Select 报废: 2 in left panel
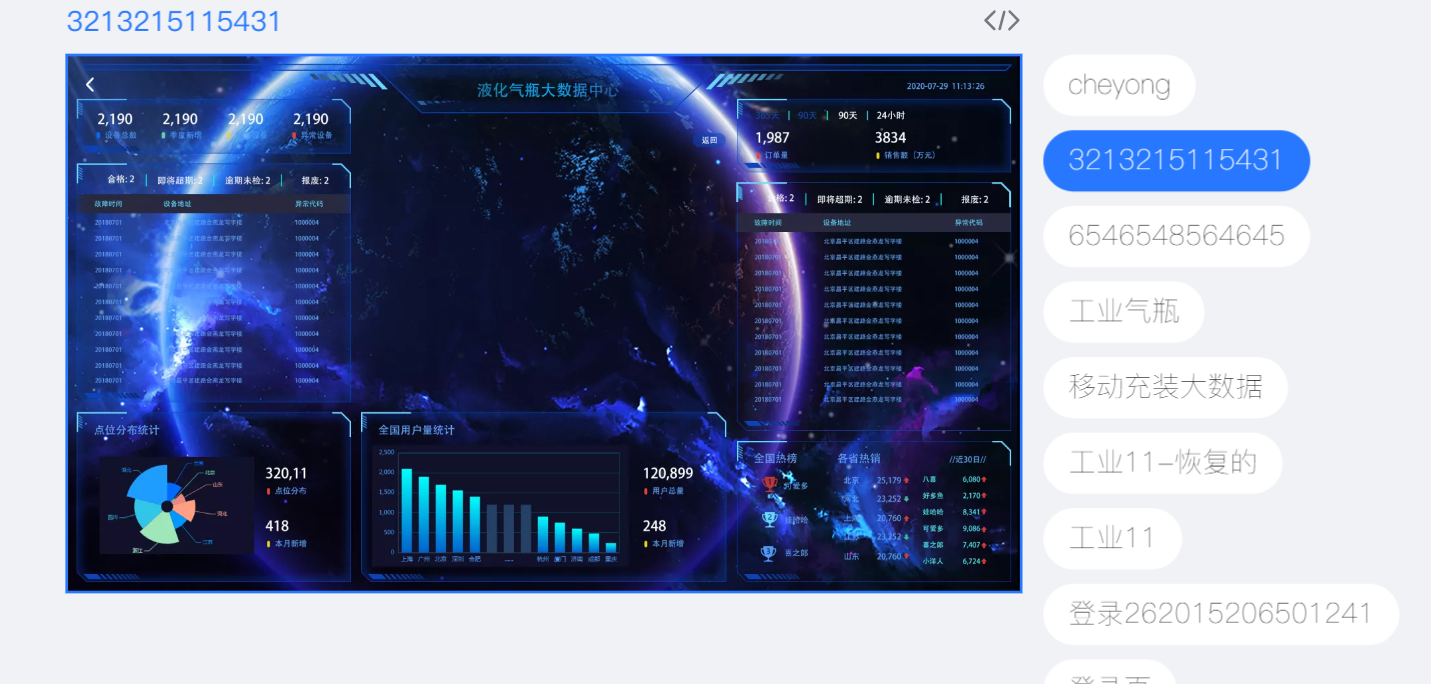Image resolution: width=1431 pixels, height=684 pixels. click(315, 181)
